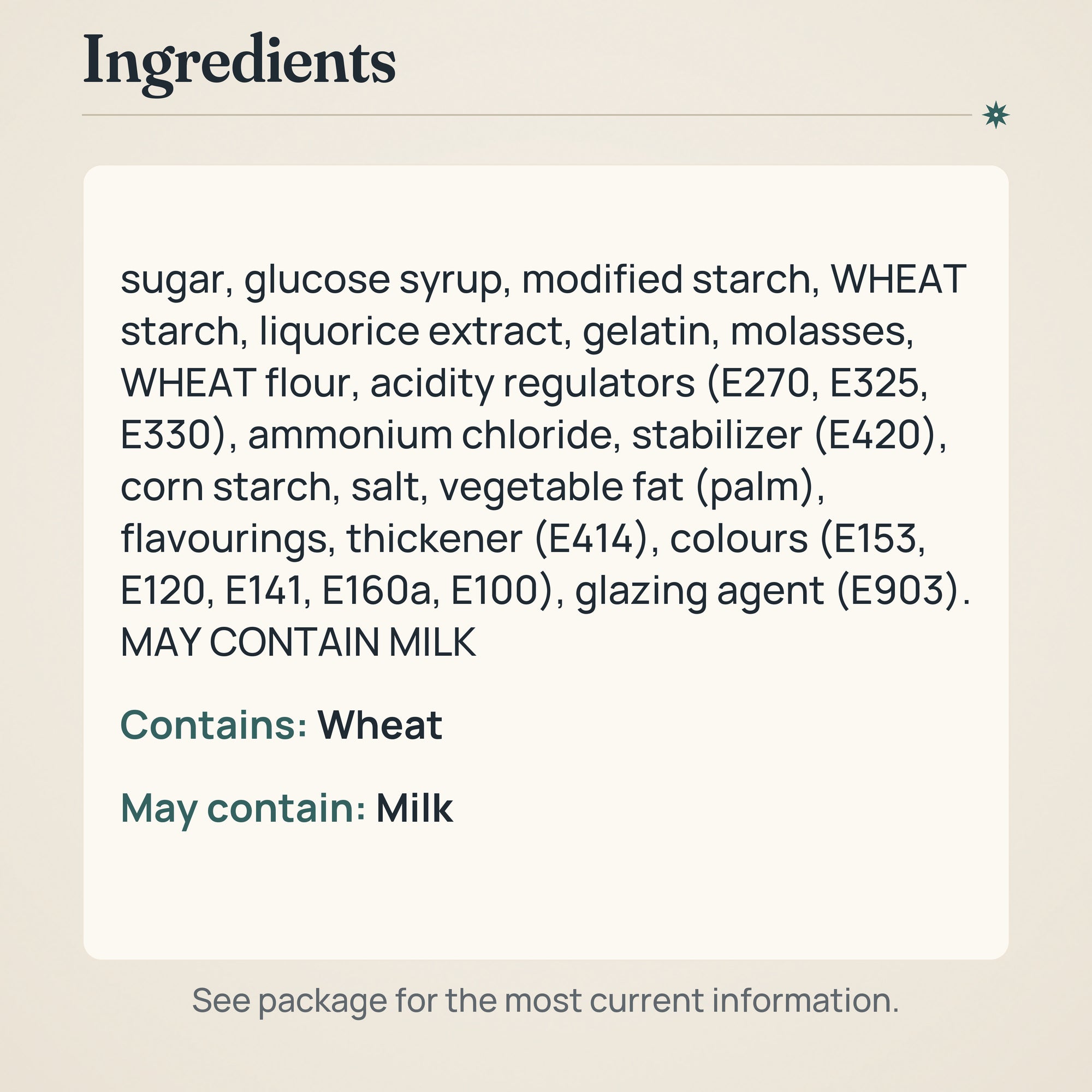
Task: Click the 'stabilizer (E420)' text
Action: tap(788, 435)
